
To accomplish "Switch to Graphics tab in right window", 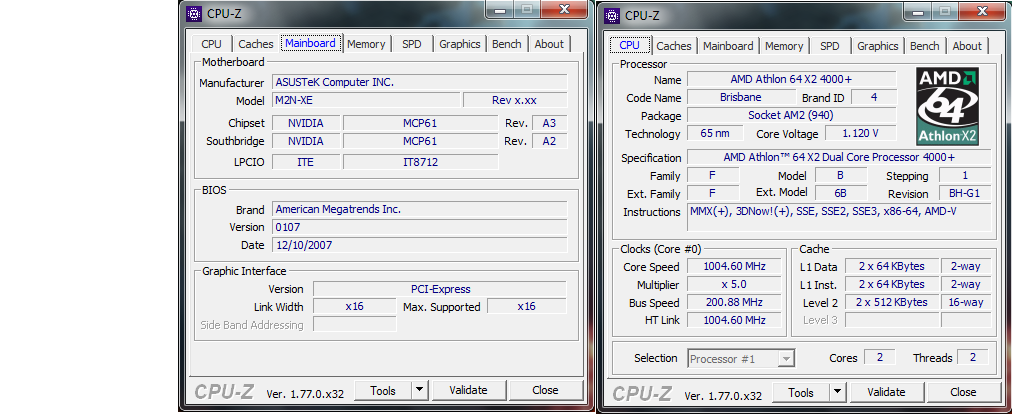I will (878, 46).
